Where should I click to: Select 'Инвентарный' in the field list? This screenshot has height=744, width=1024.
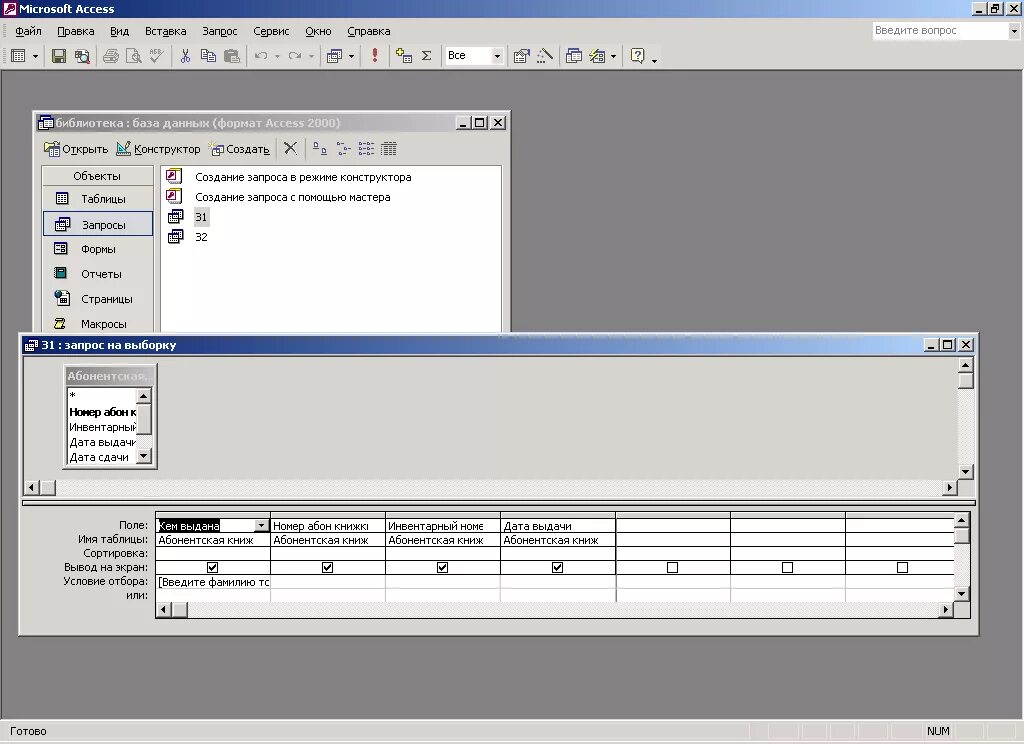(102, 427)
